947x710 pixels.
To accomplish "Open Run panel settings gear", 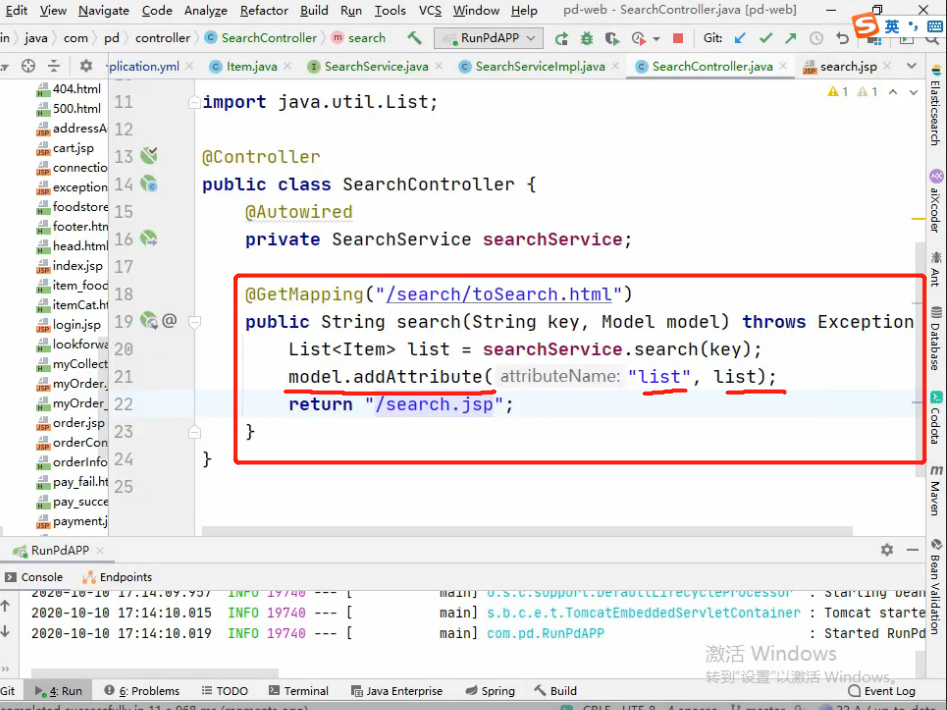I will coord(887,549).
